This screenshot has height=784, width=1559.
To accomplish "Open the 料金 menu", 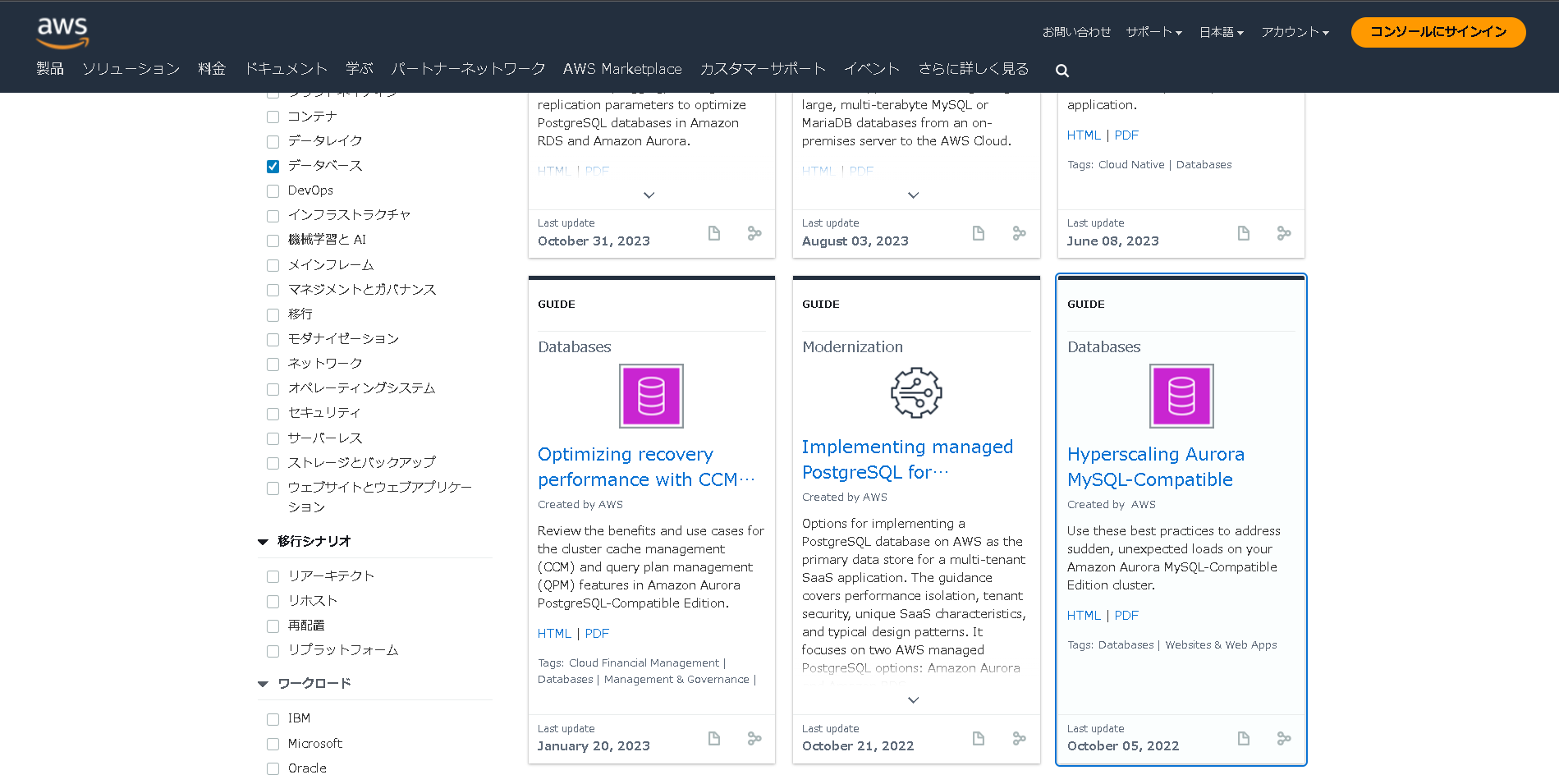I will 212,69.
